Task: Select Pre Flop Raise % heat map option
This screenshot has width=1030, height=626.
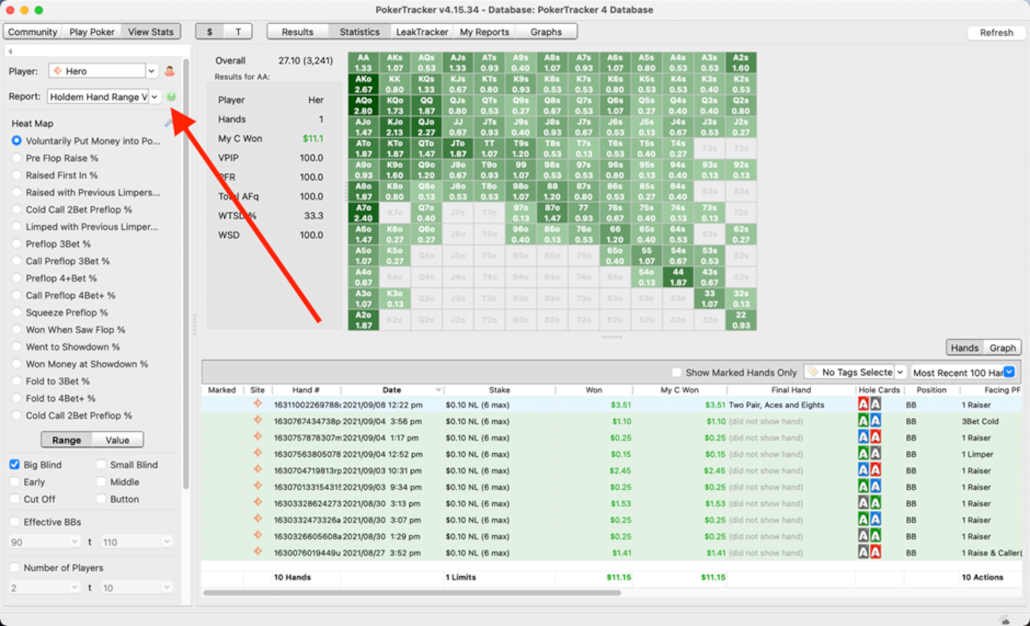Action: click(16, 158)
